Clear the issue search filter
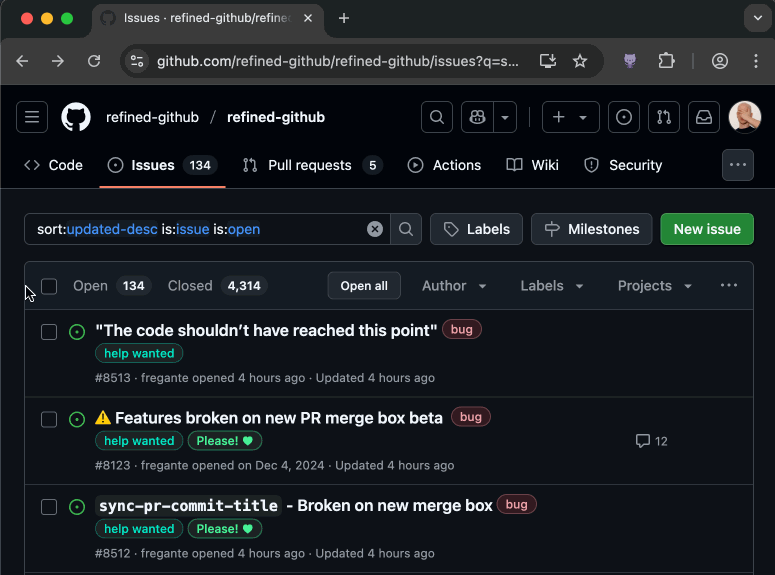Screen dimensions: 775x575 (375, 229)
